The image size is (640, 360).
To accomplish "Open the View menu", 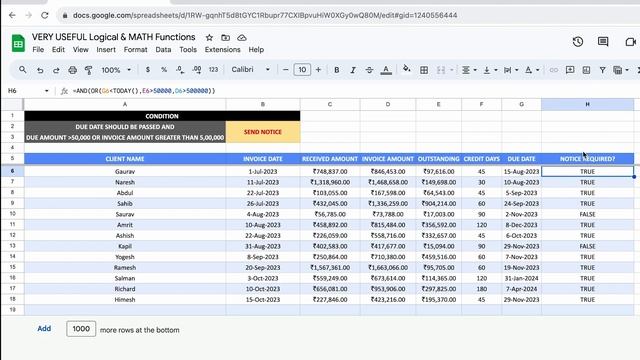I will coord(80,50).
